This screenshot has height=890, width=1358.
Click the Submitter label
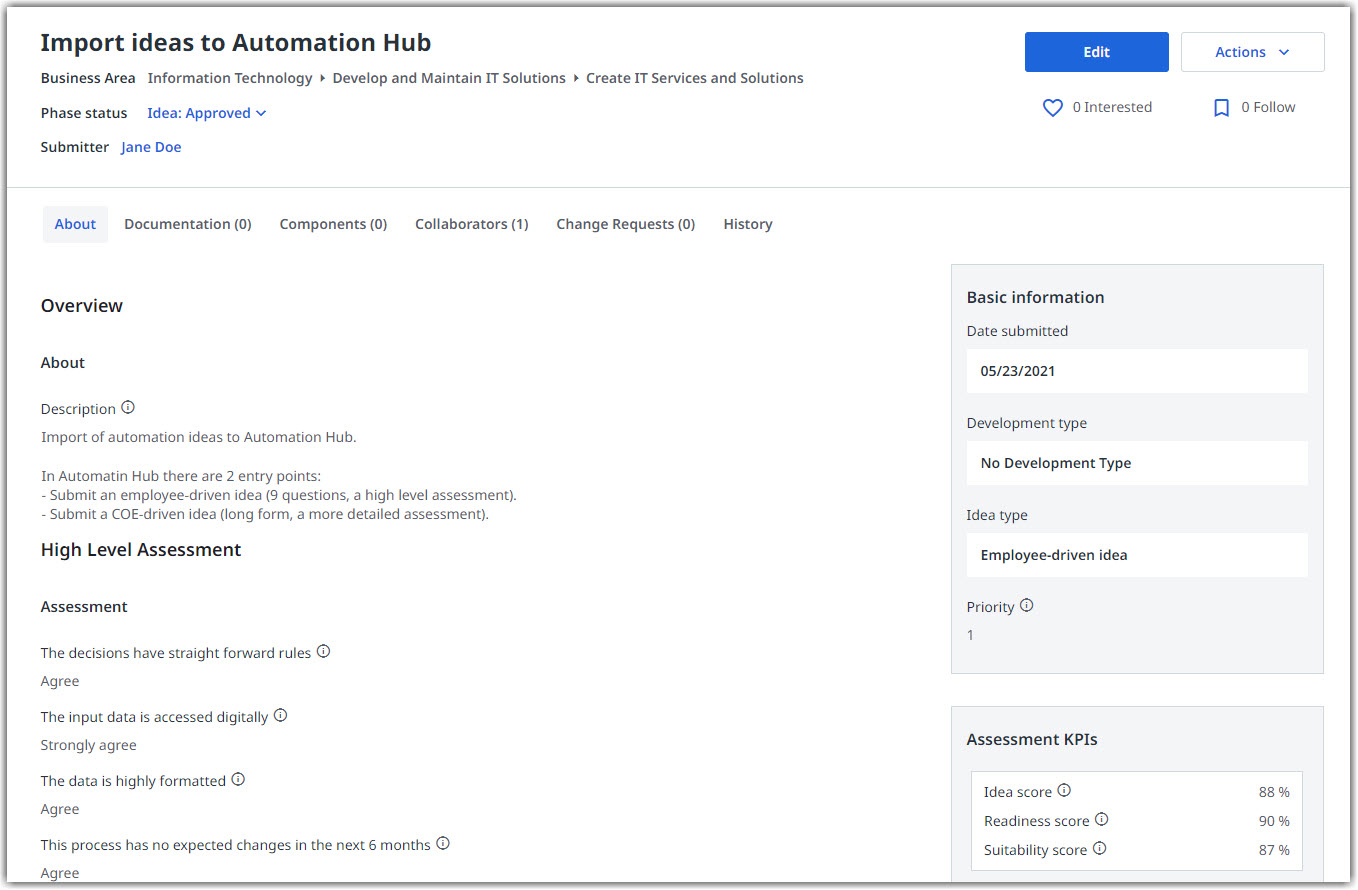[x=75, y=147]
